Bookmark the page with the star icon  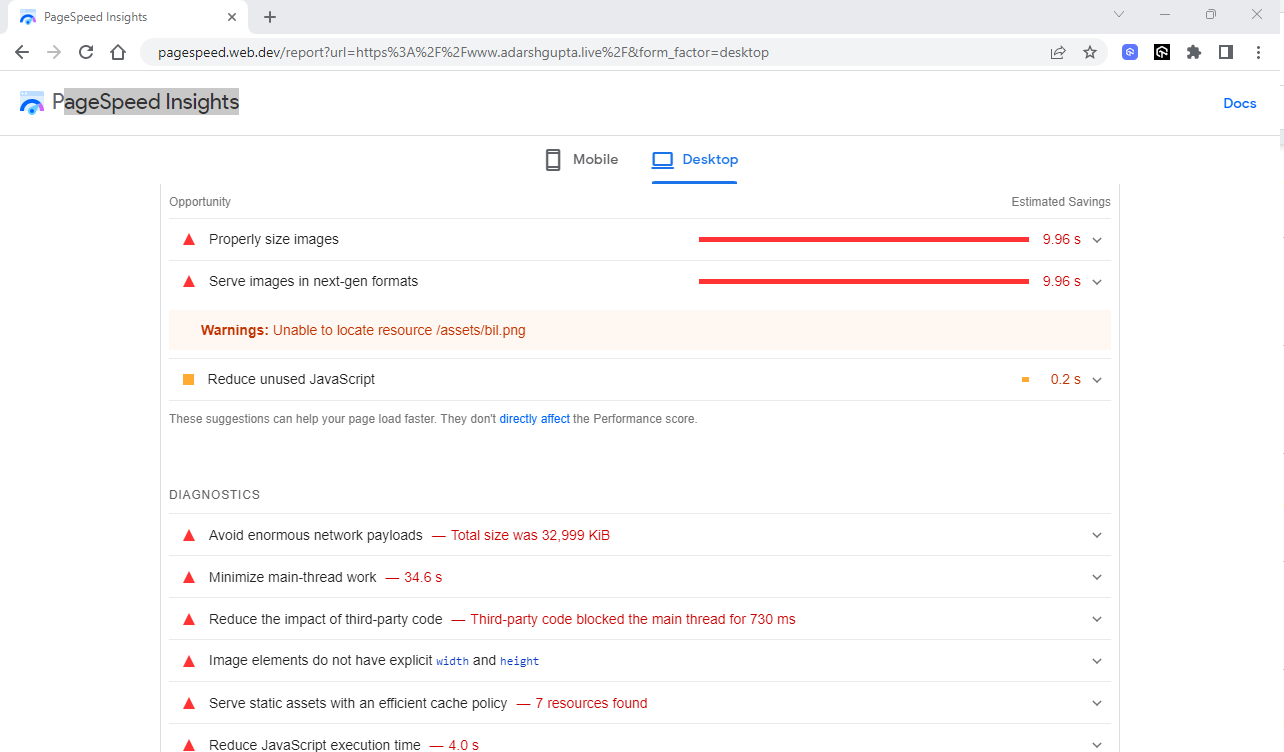[1090, 51]
